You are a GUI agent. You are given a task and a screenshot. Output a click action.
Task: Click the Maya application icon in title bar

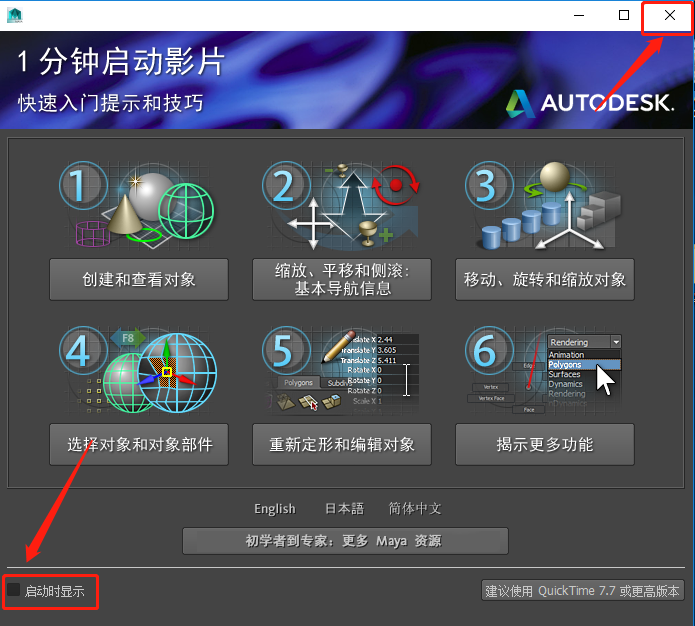[15, 16]
